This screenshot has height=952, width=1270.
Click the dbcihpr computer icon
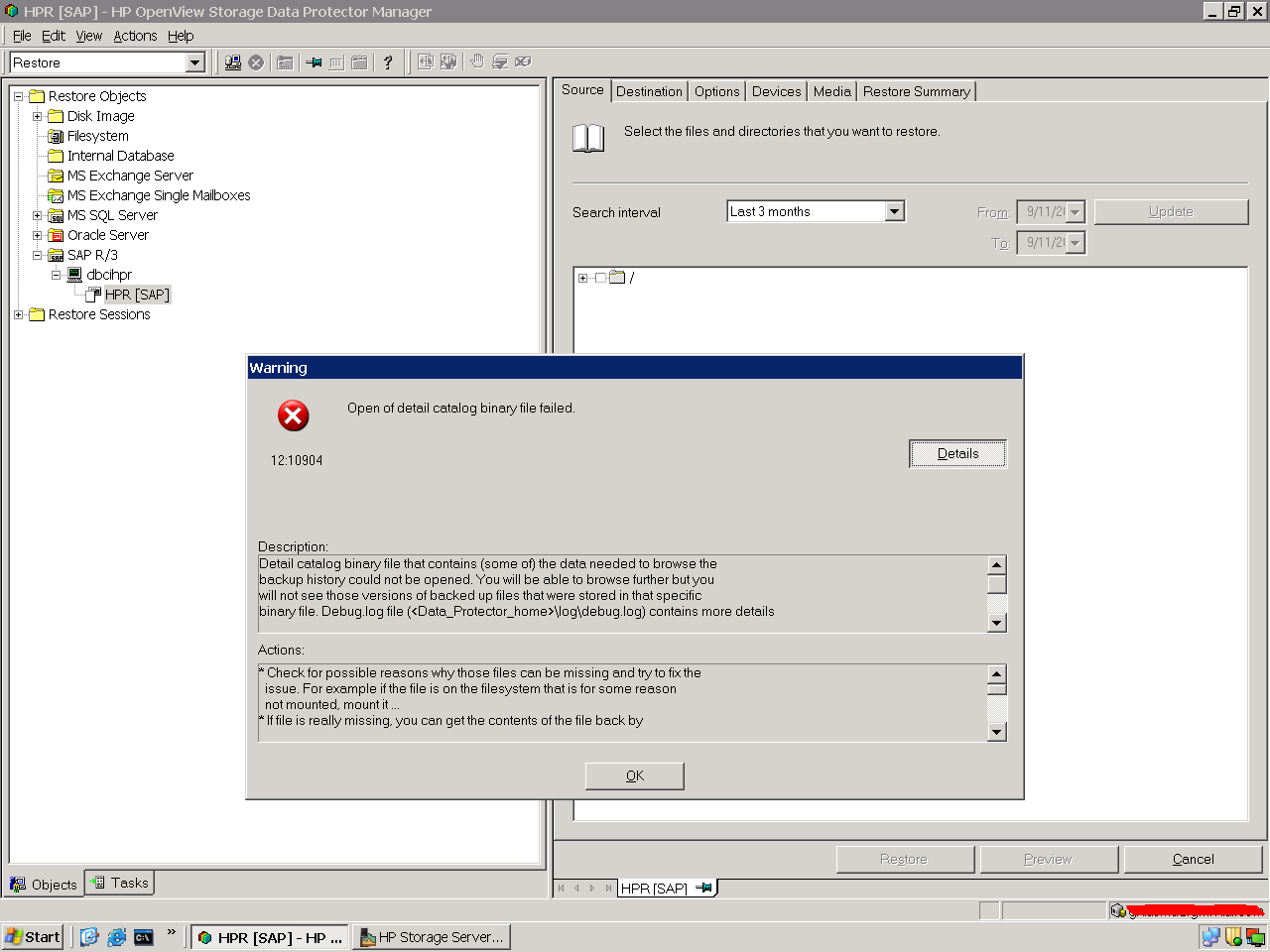tap(74, 275)
